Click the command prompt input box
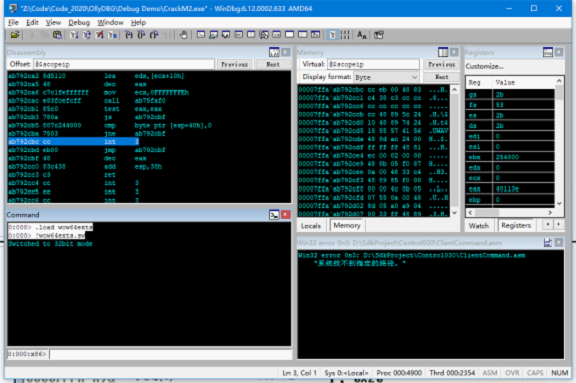 coord(170,354)
